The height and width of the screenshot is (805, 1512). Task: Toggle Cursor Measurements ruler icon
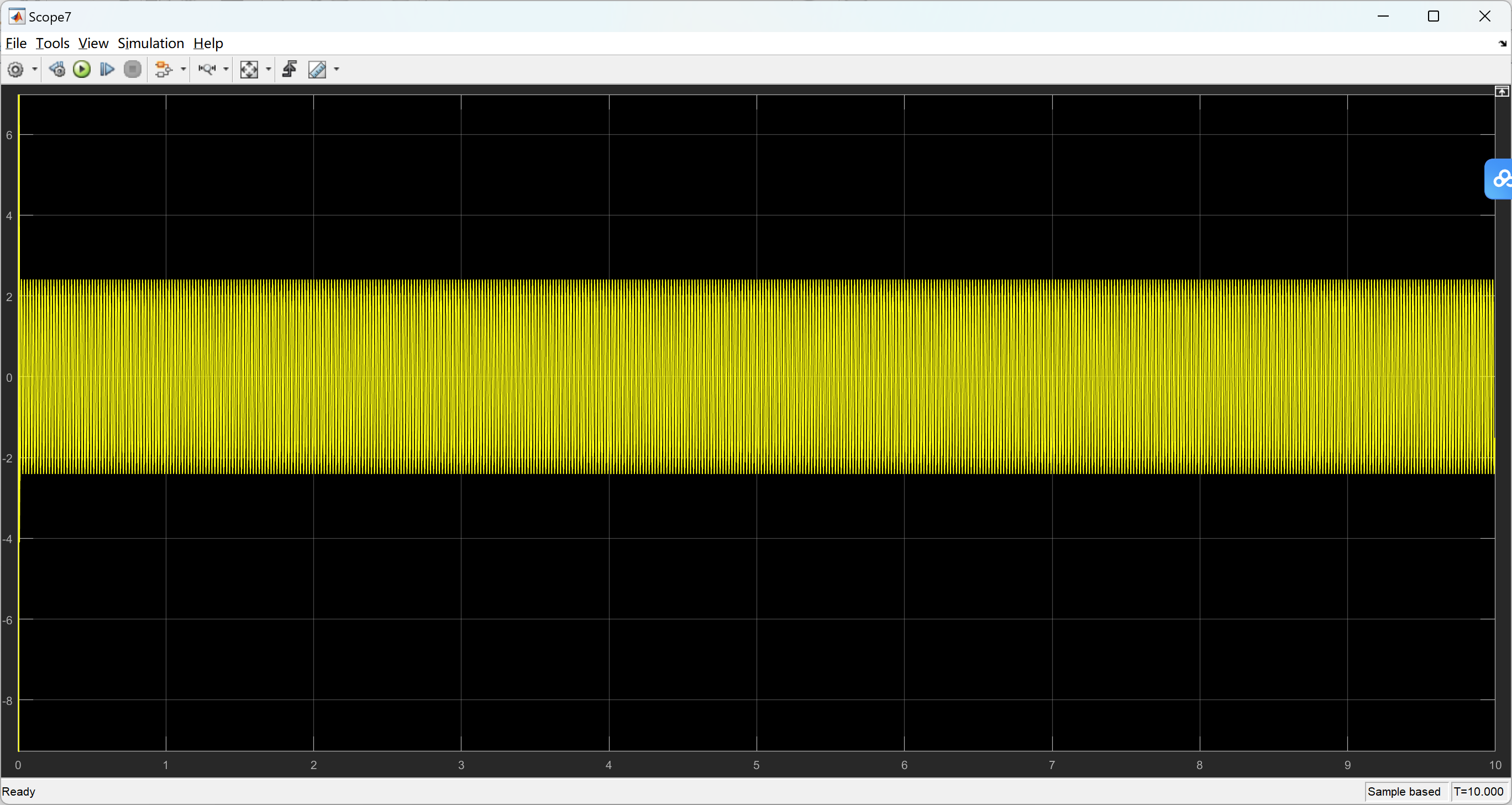coord(317,70)
